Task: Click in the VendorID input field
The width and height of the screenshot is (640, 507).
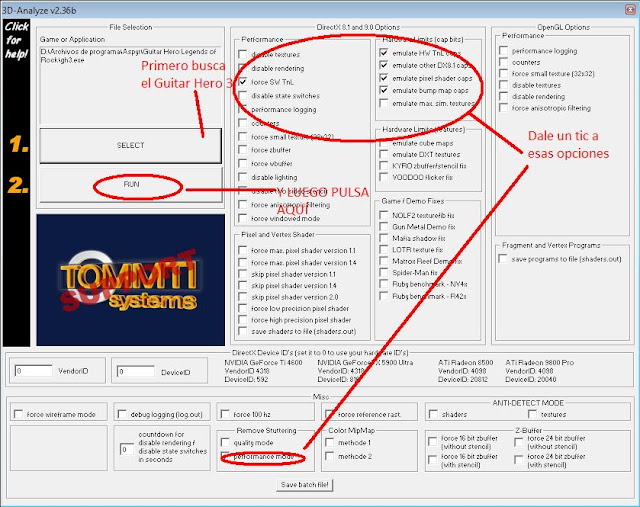Action: 33,371
